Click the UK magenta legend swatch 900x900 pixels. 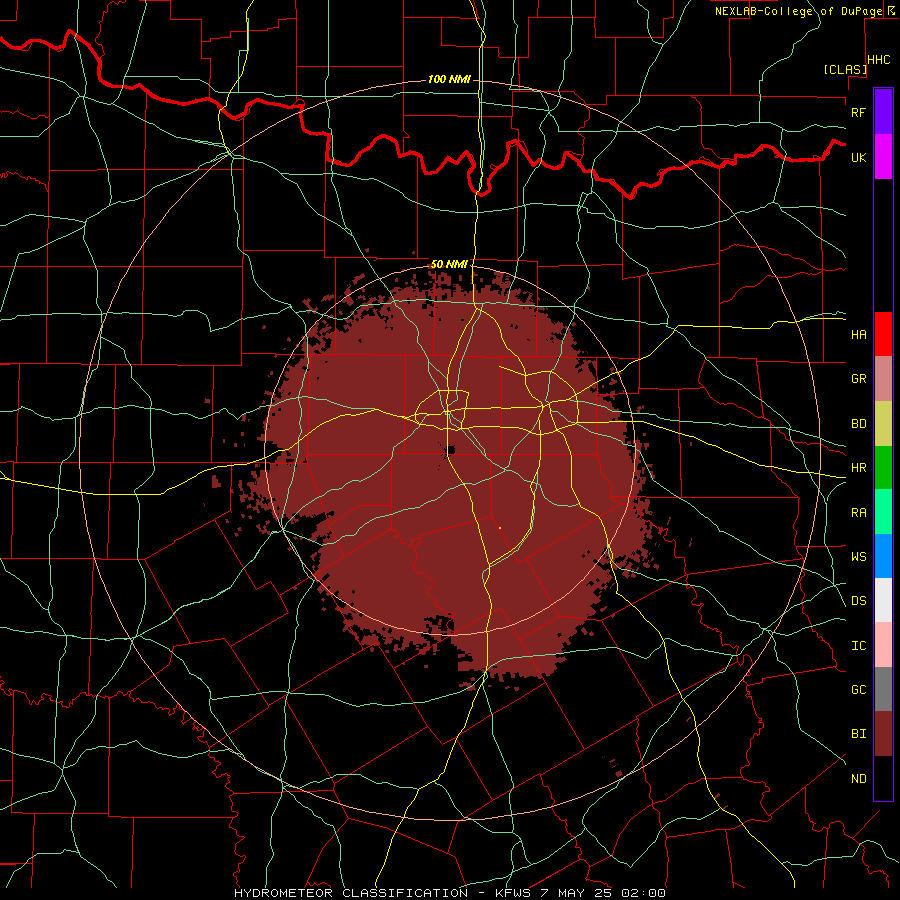pos(883,157)
